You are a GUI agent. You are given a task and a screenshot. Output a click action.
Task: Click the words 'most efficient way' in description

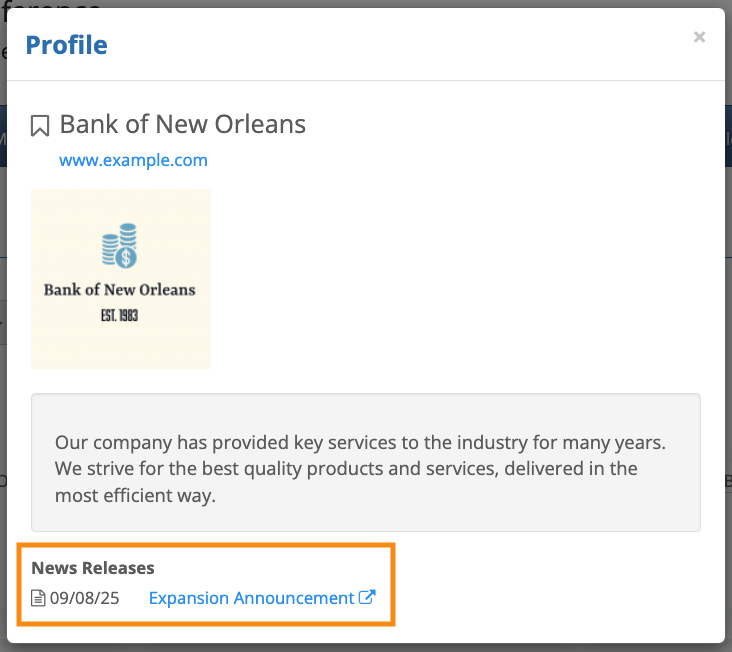135,495
